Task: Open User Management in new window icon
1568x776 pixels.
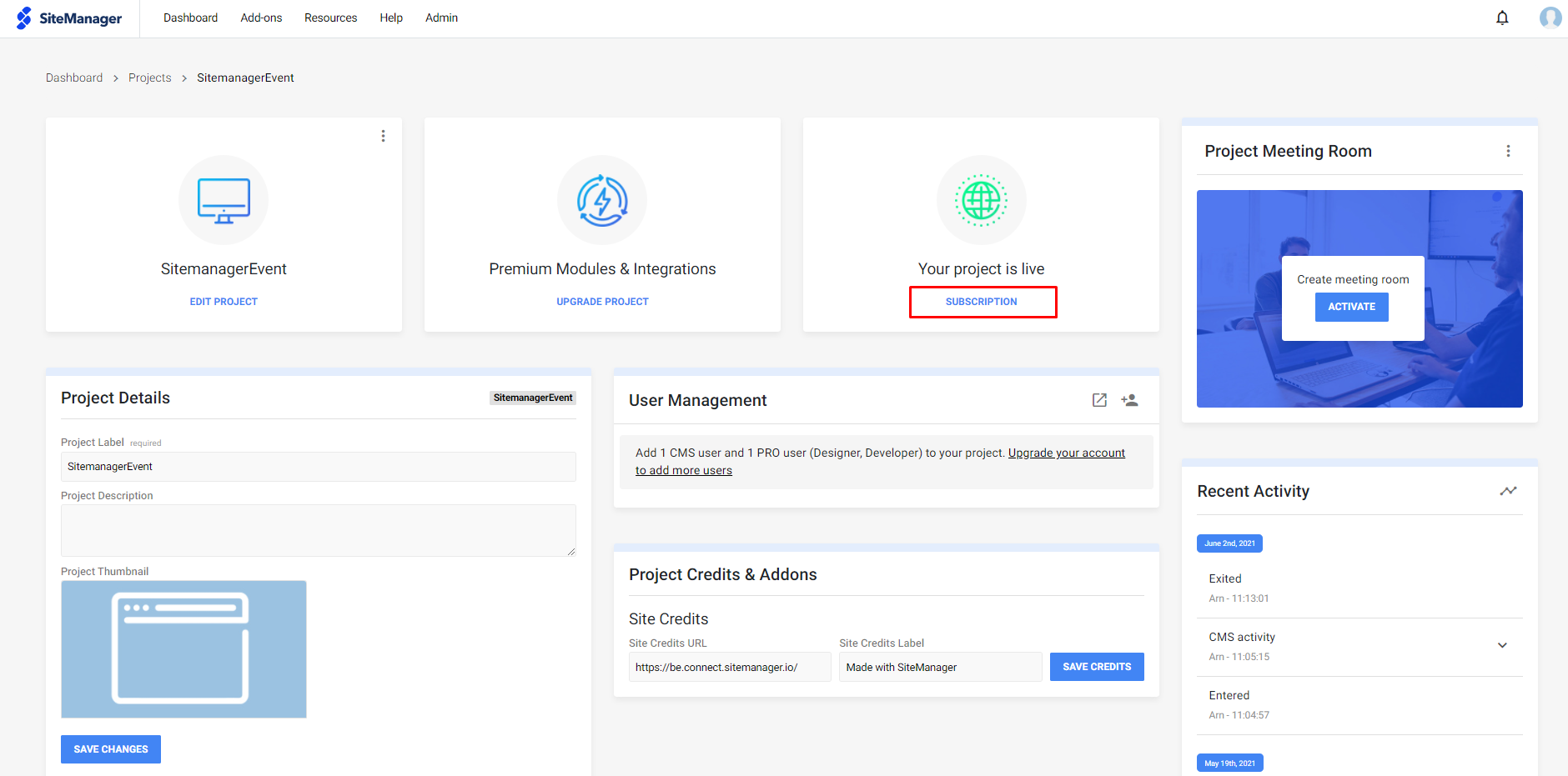Action: 1099,400
